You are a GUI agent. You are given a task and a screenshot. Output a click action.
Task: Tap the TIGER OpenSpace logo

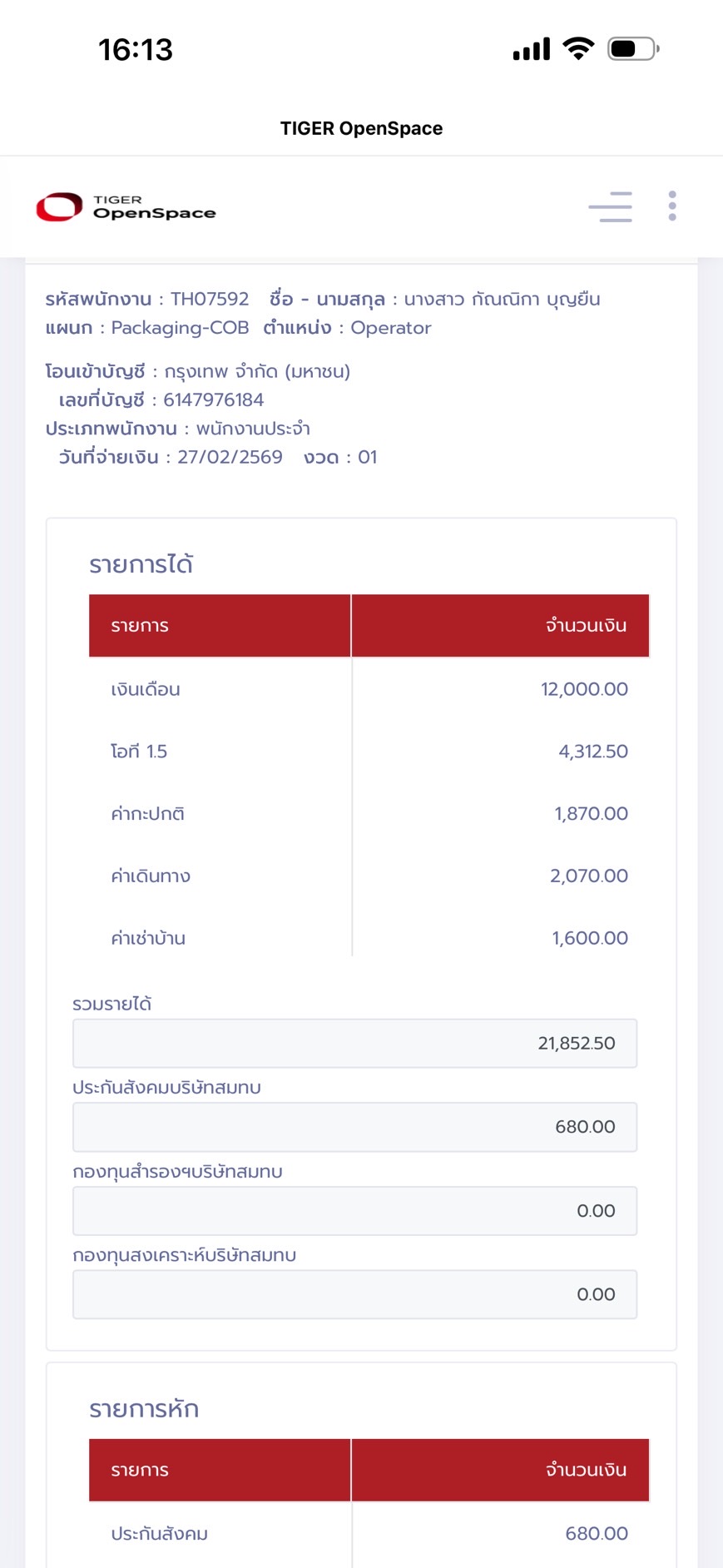click(126, 207)
